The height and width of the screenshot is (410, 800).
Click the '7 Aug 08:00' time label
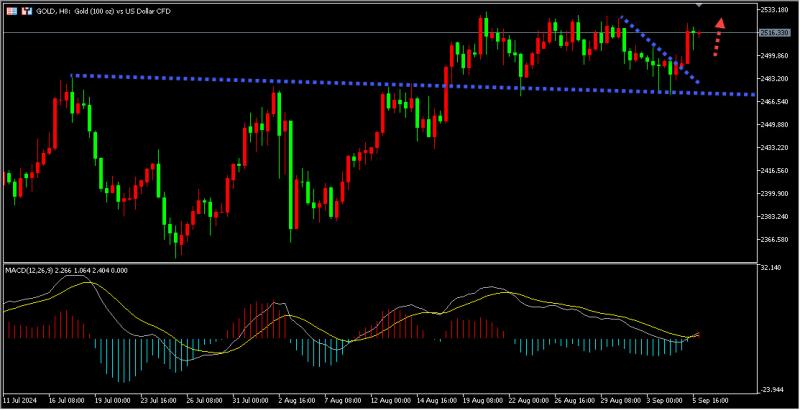click(x=345, y=400)
